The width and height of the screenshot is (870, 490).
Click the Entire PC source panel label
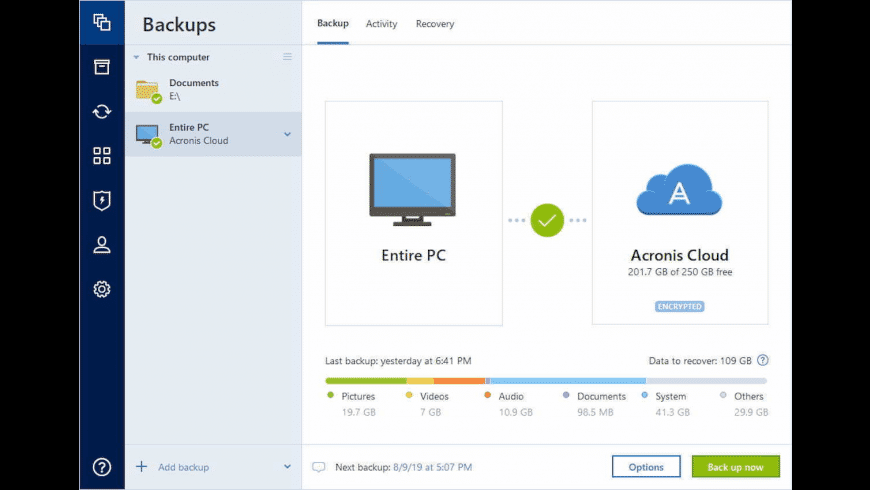point(413,255)
